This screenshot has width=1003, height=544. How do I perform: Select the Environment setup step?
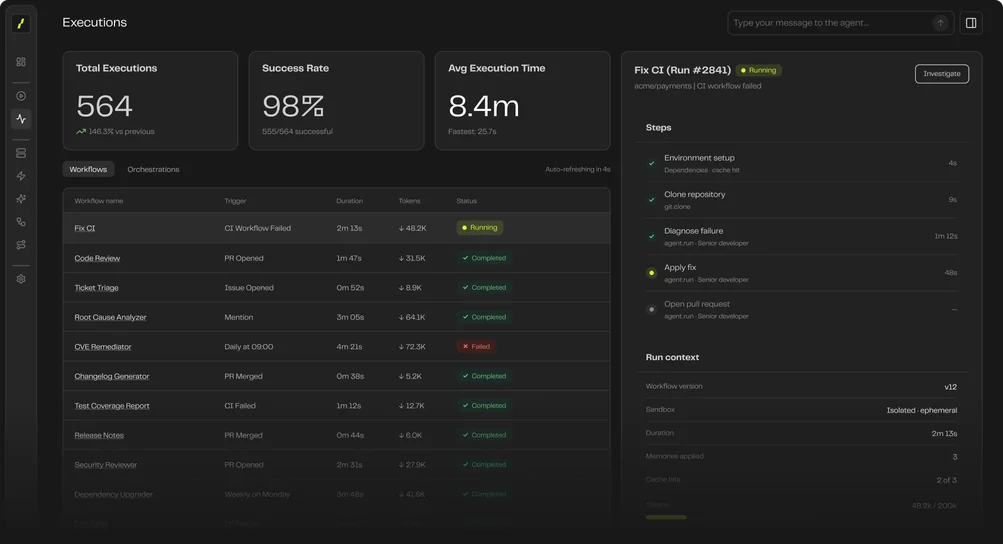pos(802,163)
